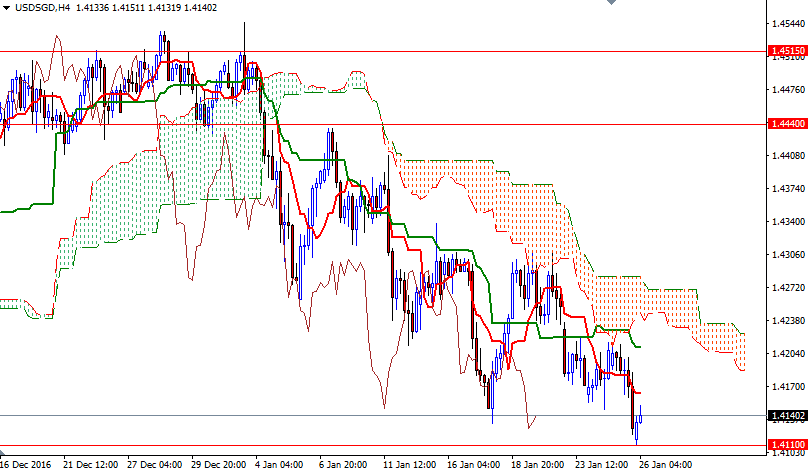Viewport: 808px width, 472px height.
Task: Click the dropdown triangle beside USDSGD,H4
Action: point(6,8)
